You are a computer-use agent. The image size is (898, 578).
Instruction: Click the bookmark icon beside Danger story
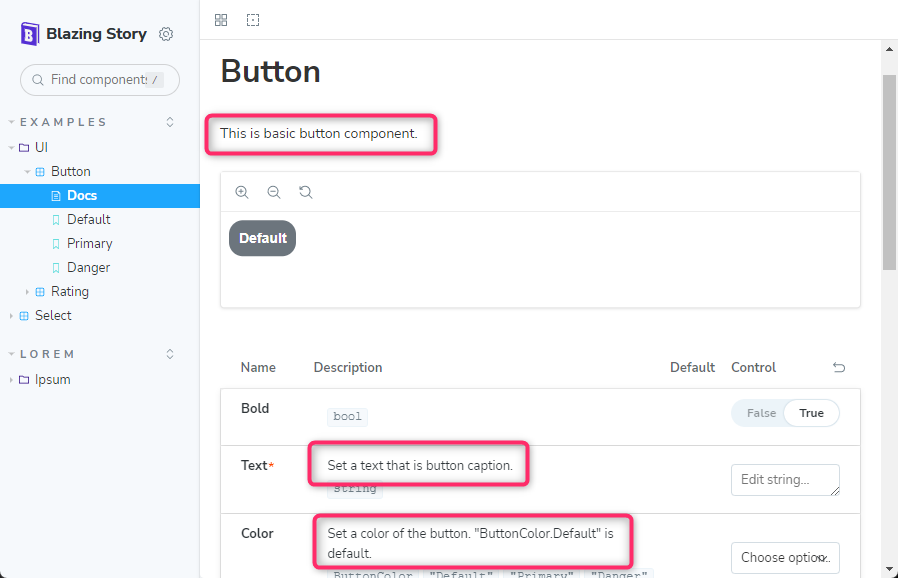pos(56,268)
